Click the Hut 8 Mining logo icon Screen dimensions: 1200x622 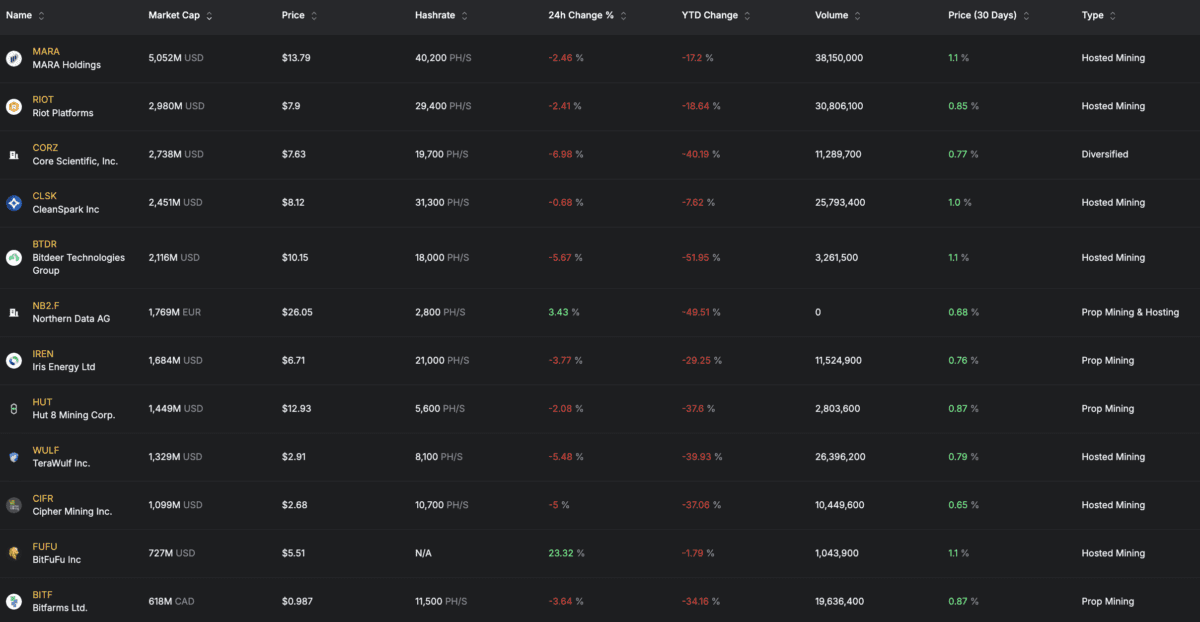click(14, 409)
